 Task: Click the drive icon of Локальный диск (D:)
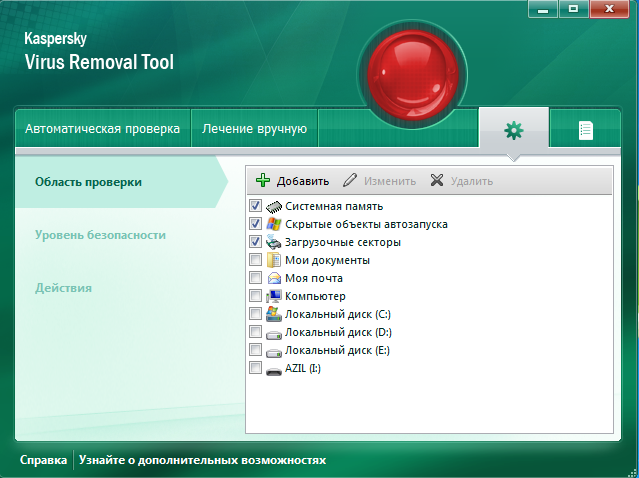(274, 335)
